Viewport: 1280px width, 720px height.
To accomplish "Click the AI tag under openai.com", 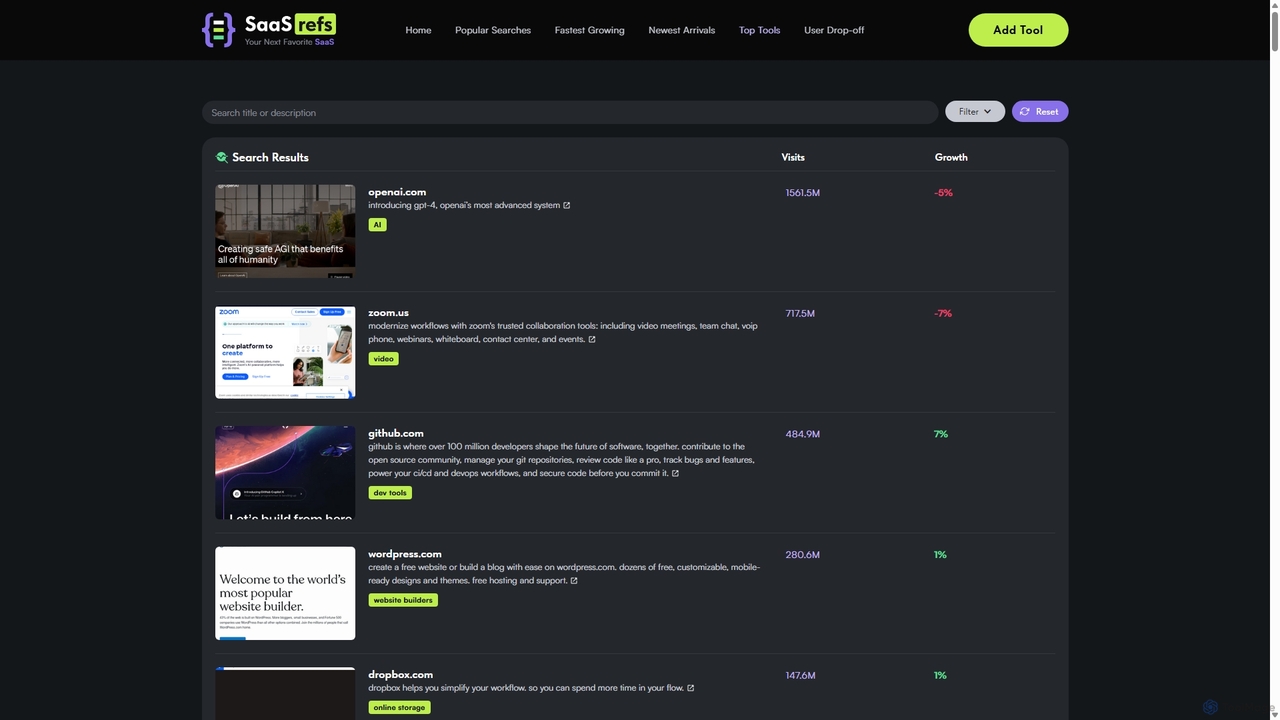I will click(x=377, y=225).
